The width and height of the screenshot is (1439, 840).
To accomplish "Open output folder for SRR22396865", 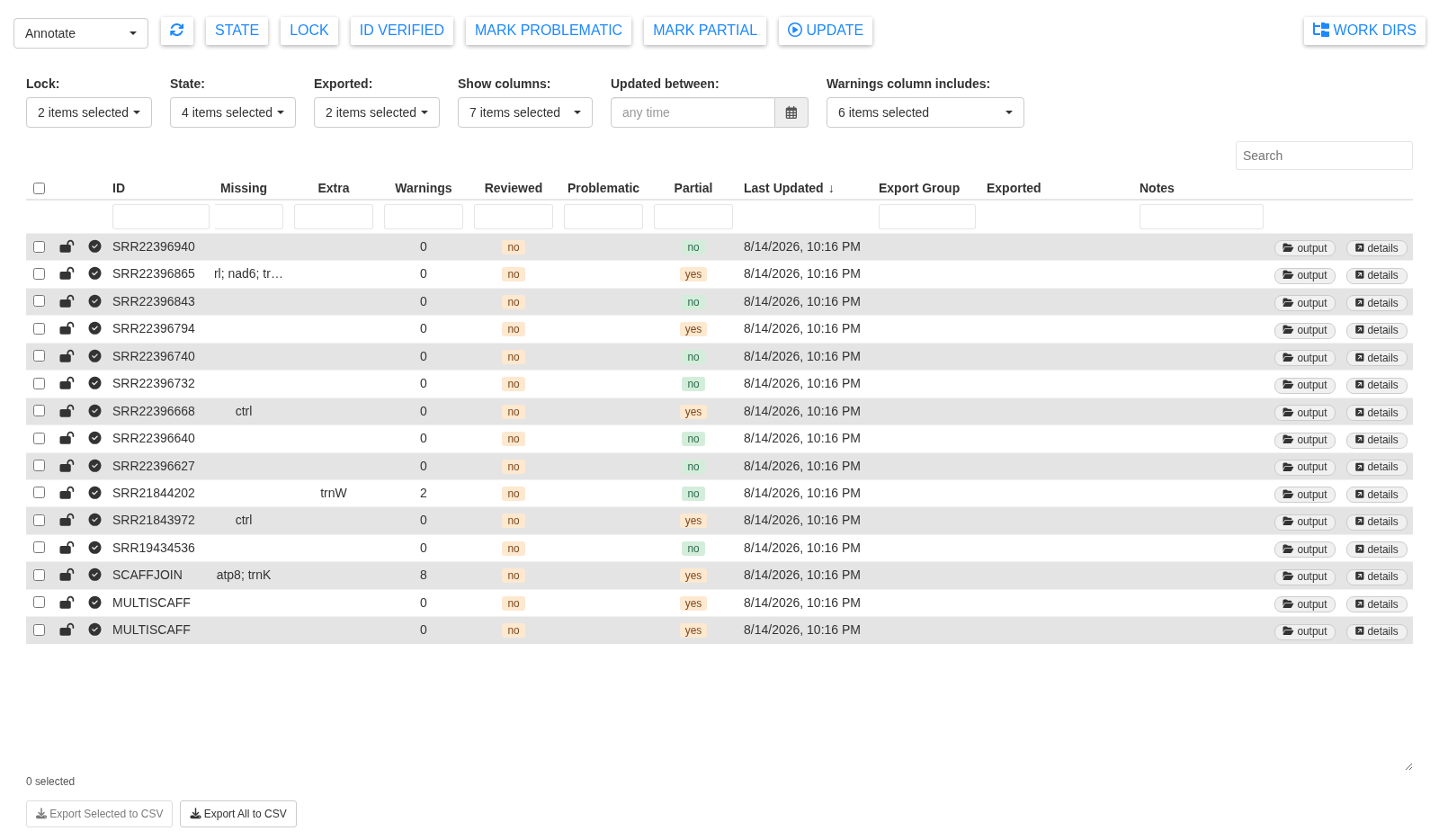I will point(1305,275).
